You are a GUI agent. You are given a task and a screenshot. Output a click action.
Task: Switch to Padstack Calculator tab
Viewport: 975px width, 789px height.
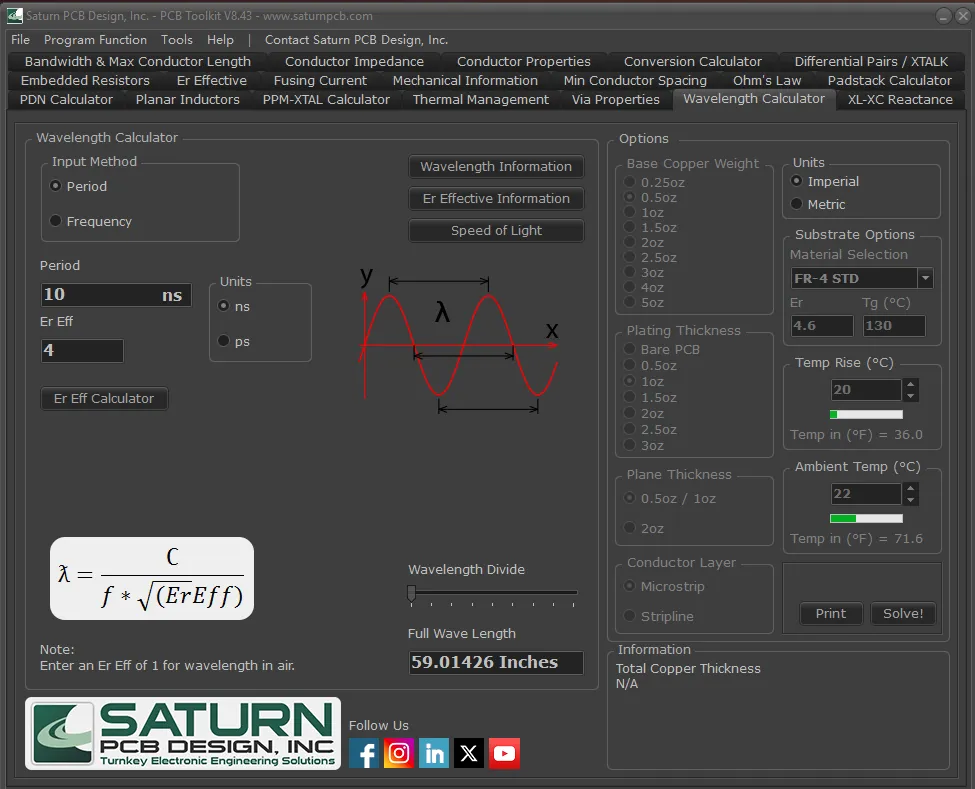tap(889, 80)
